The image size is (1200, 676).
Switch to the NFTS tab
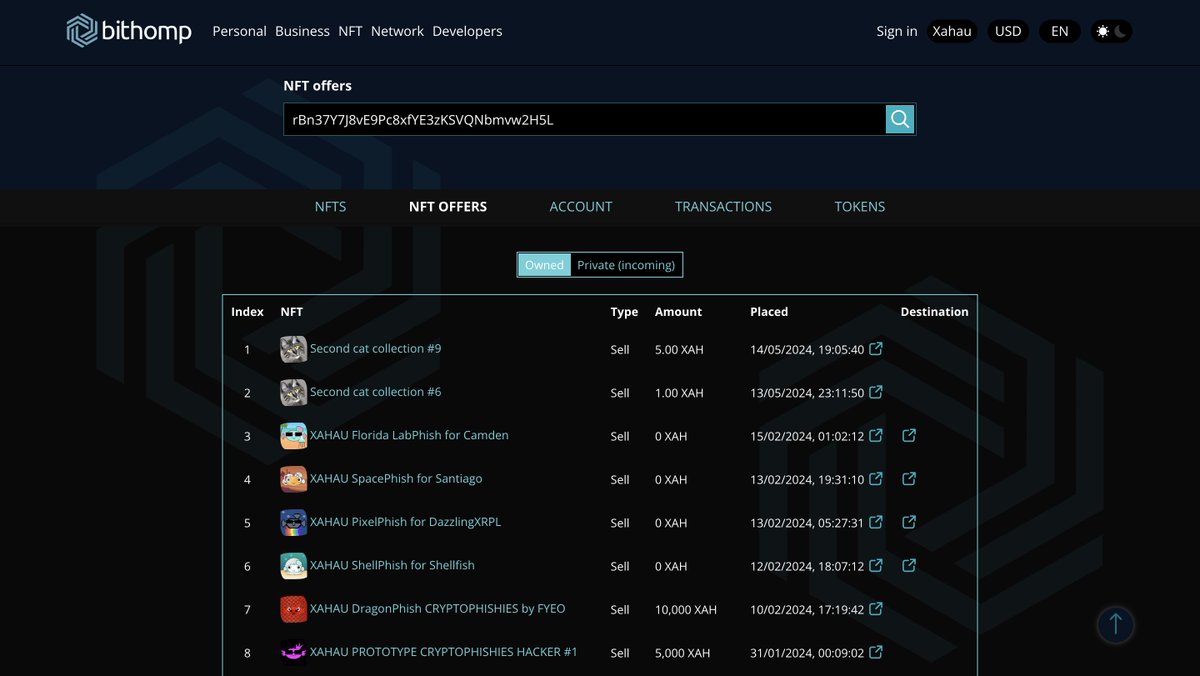coord(330,207)
